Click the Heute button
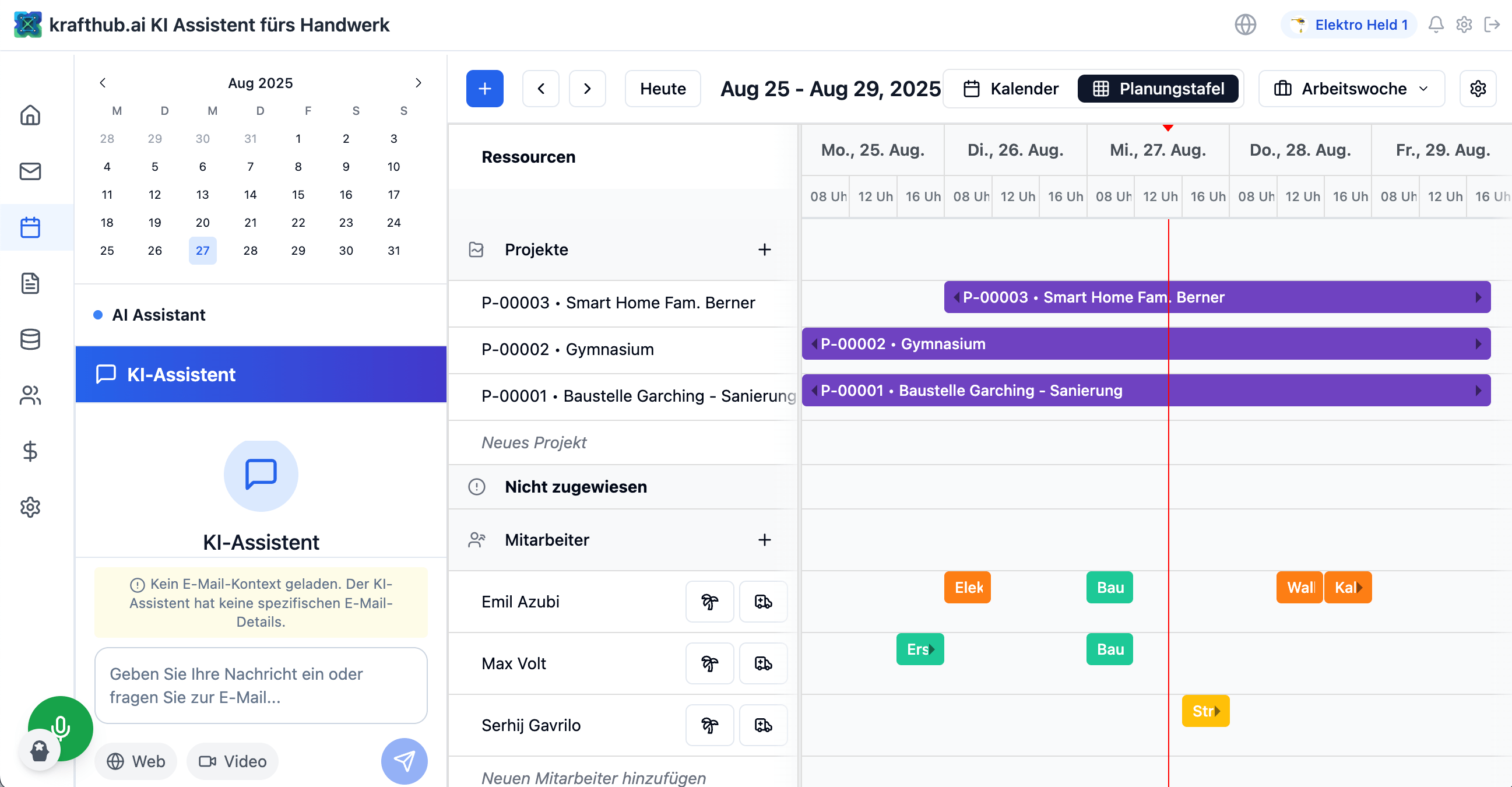 tap(662, 89)
